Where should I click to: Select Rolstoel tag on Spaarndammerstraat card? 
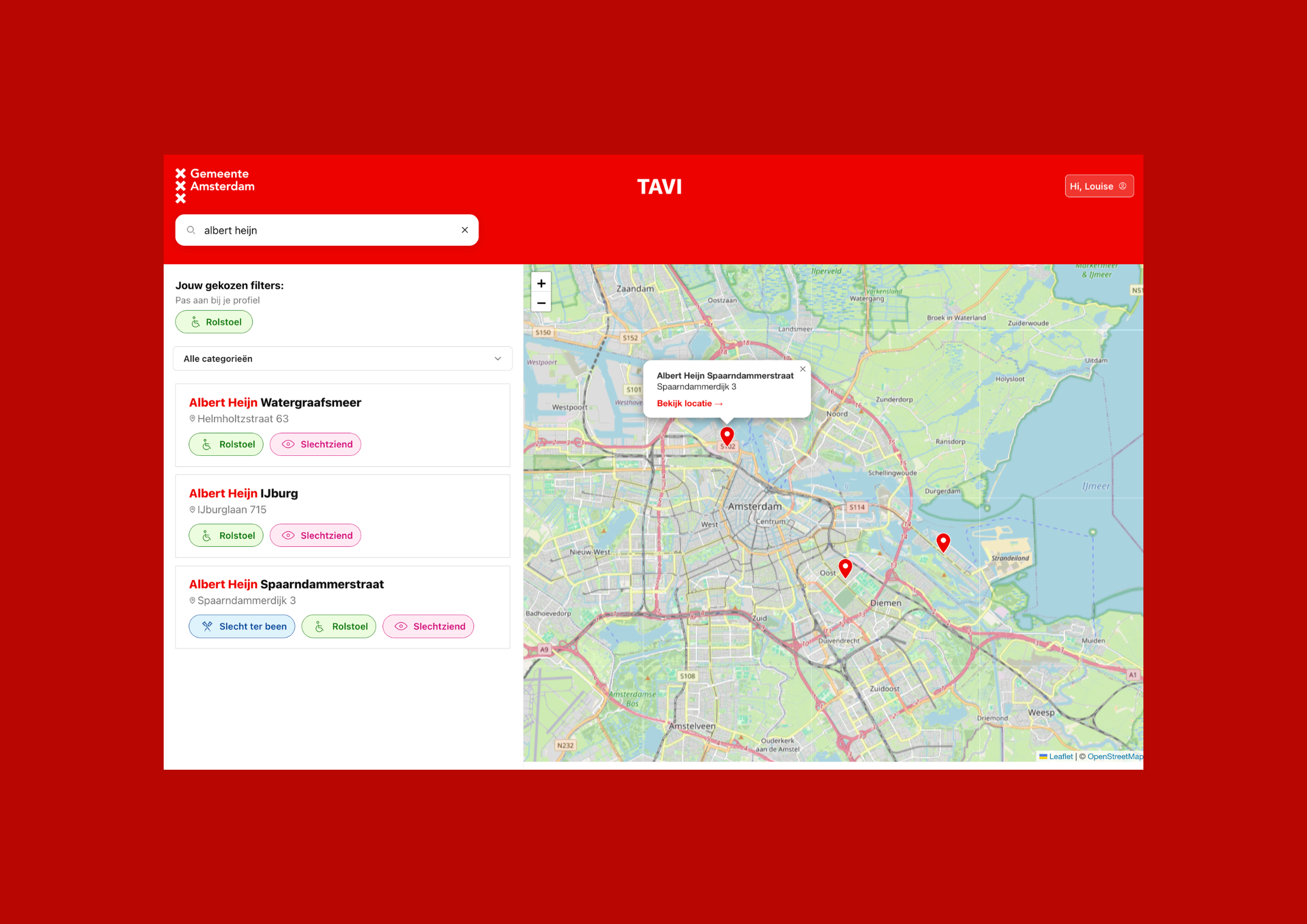point(339,626)
